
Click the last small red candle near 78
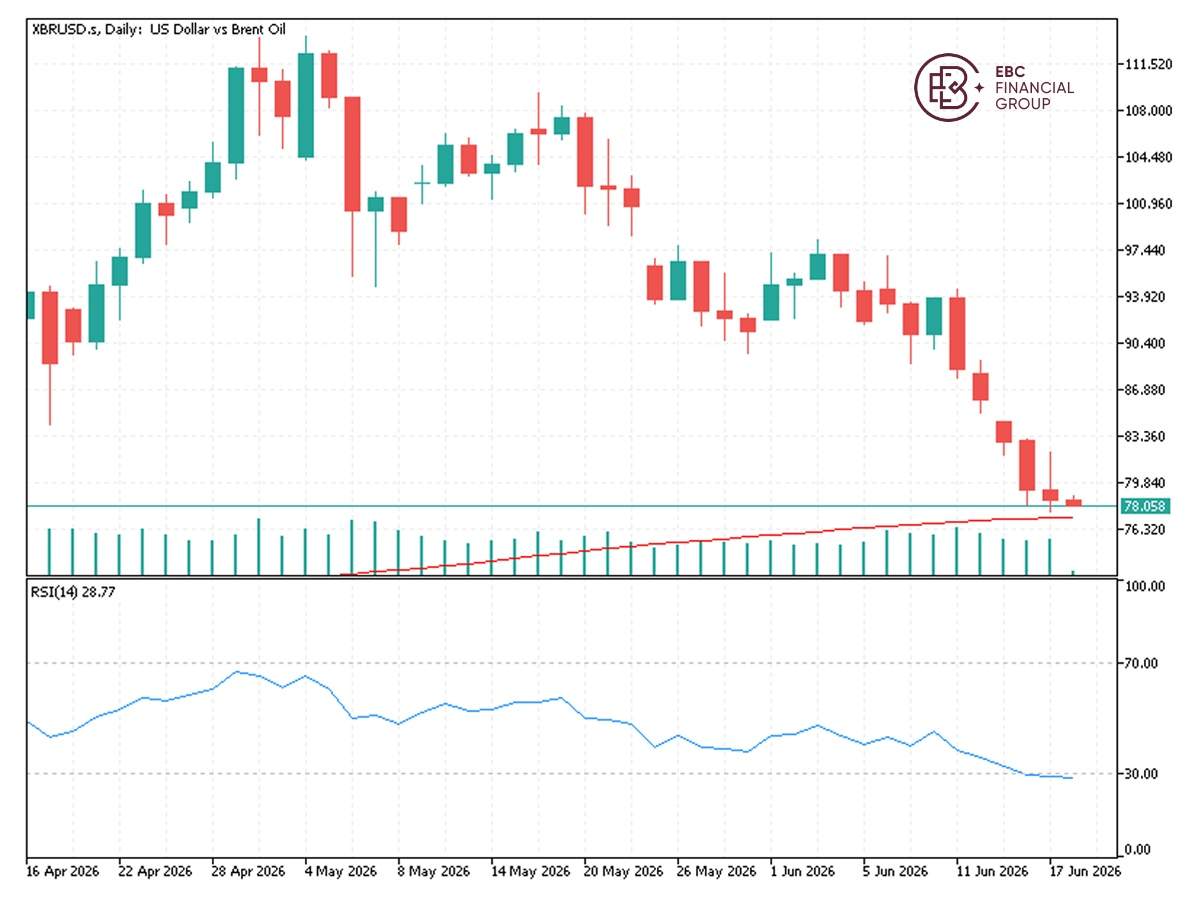pyautogui.click(x=1073, y=502)
